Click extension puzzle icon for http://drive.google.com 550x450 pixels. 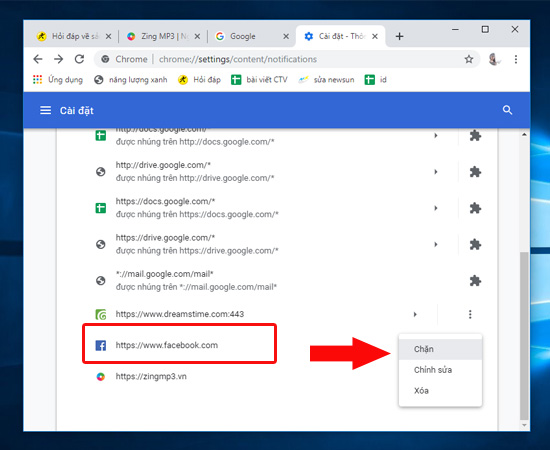coord(475,172)
